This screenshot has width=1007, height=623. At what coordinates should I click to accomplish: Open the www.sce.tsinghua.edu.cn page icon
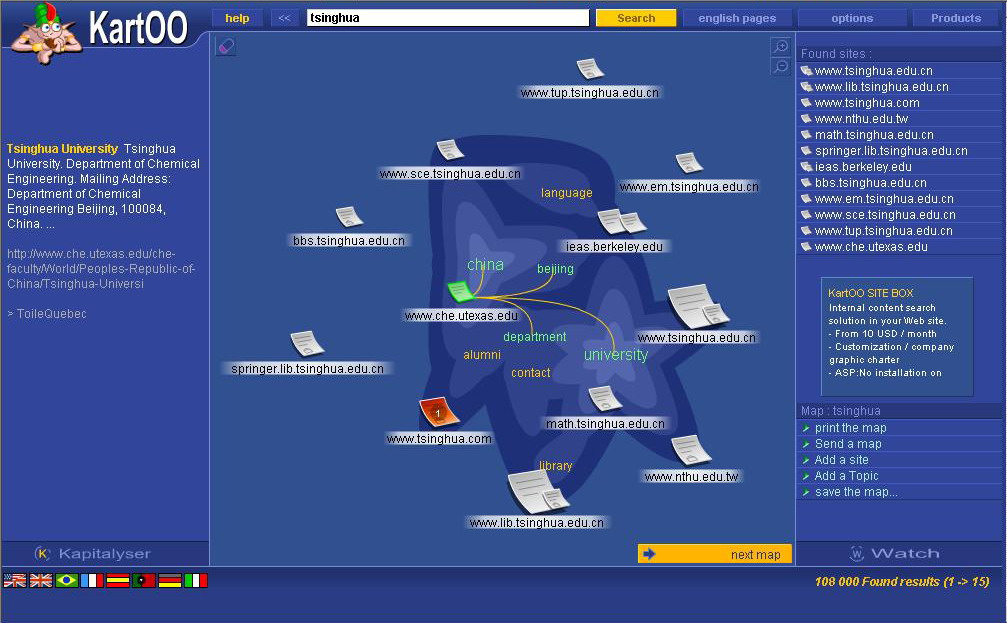click(450, 150)
